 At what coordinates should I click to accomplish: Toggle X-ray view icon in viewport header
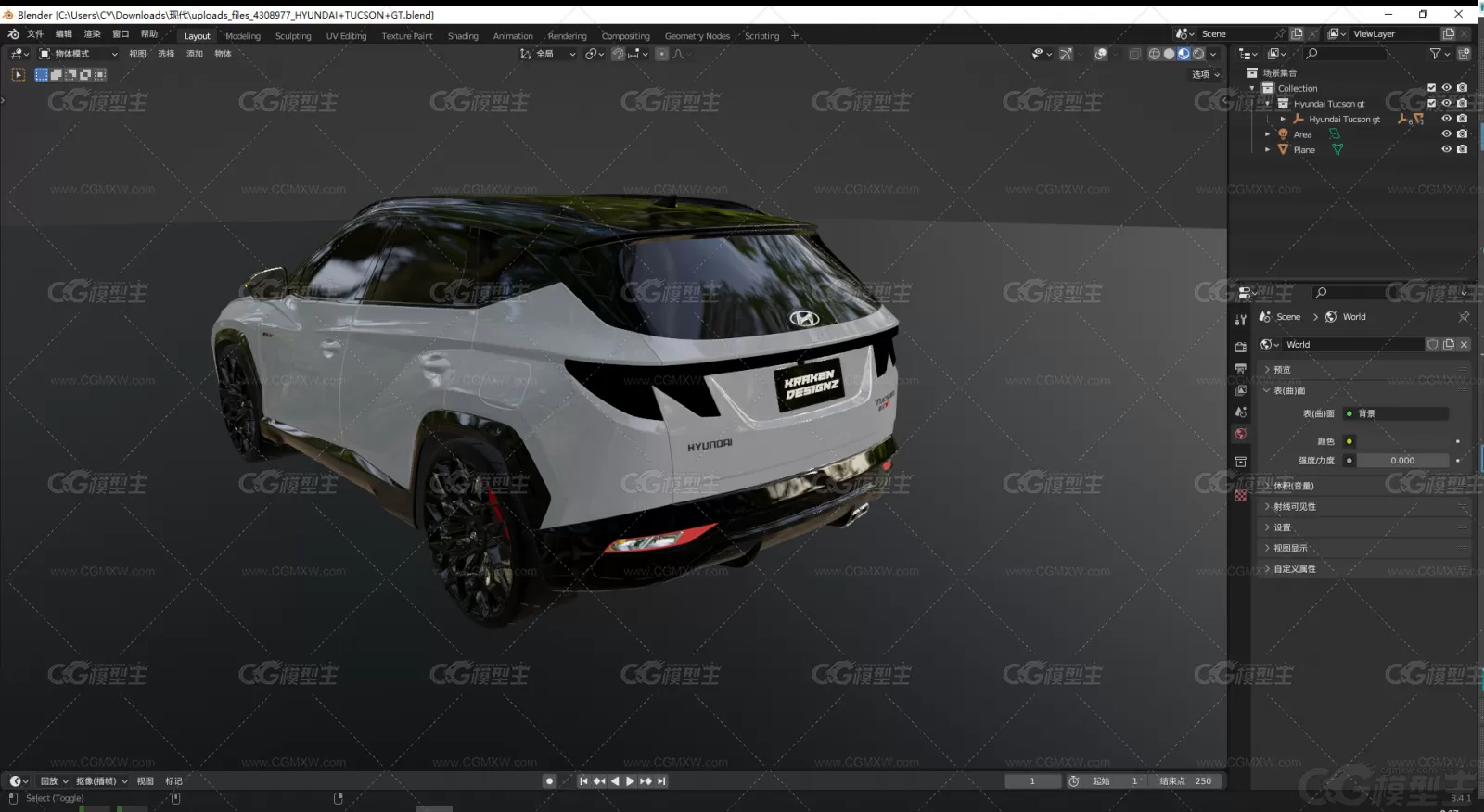tap(1134, 54)
